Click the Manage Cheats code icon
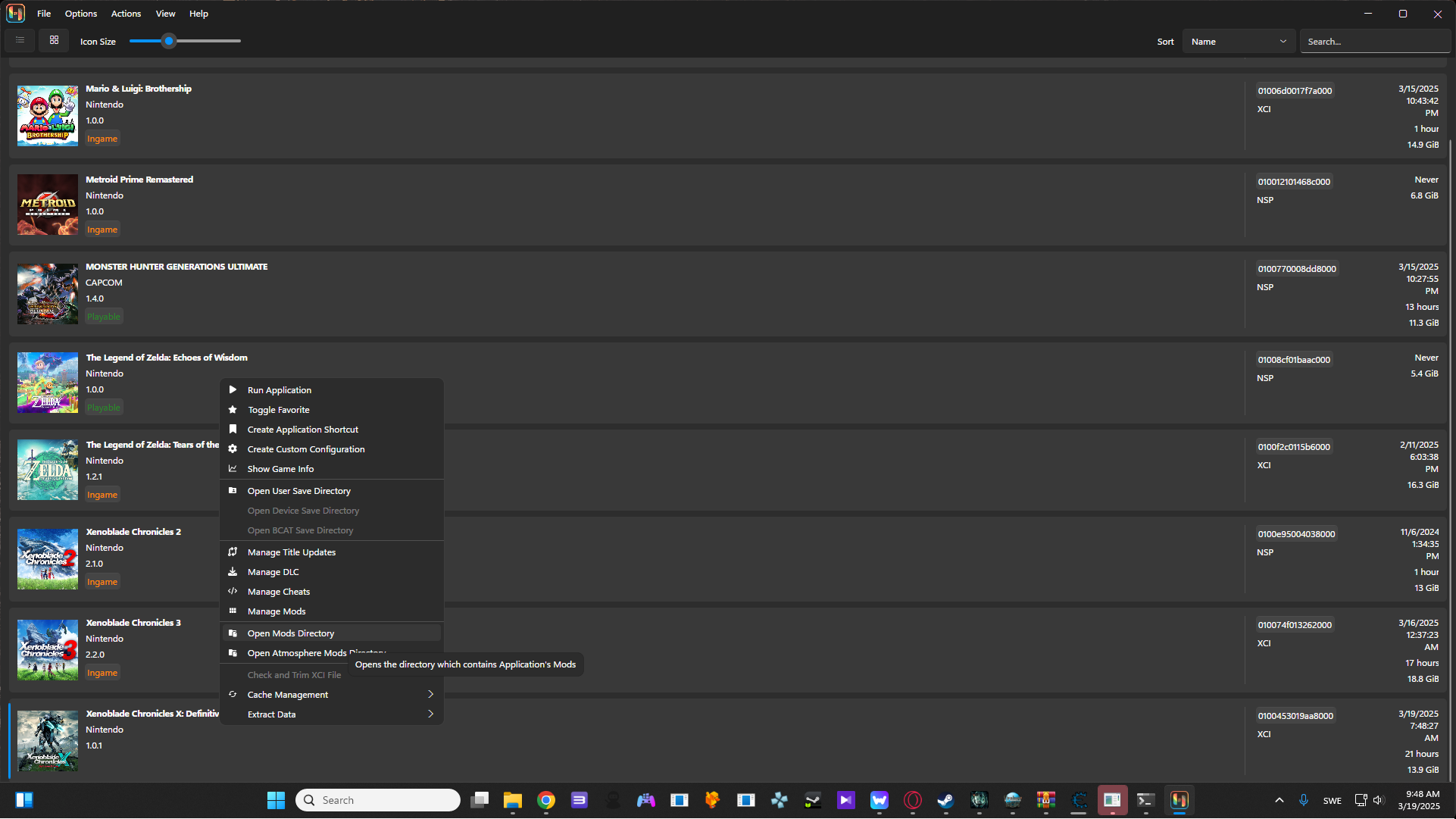The image size is (1456, 819). tap(233, 591)
